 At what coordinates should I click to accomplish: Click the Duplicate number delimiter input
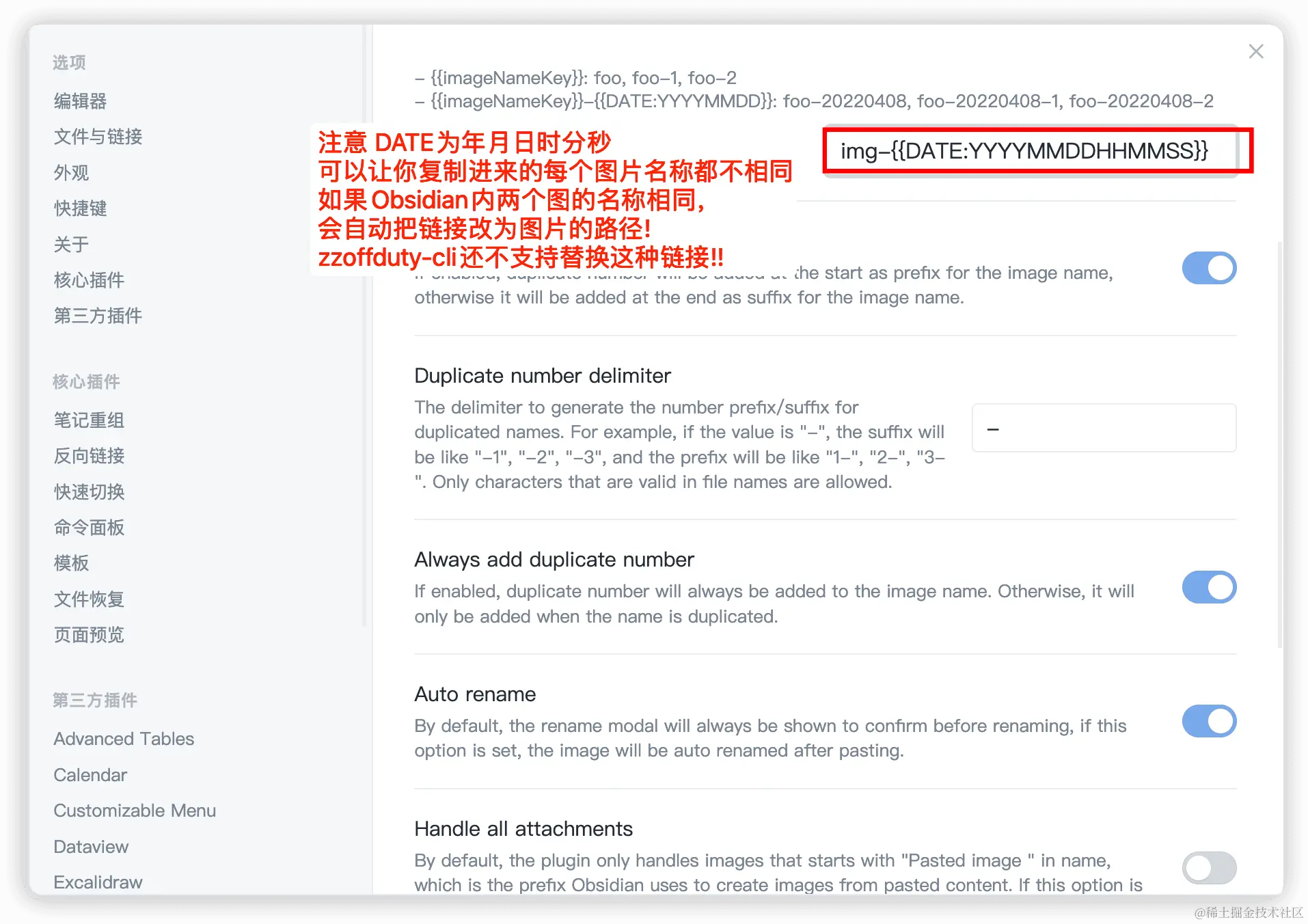coord(1104,428)
